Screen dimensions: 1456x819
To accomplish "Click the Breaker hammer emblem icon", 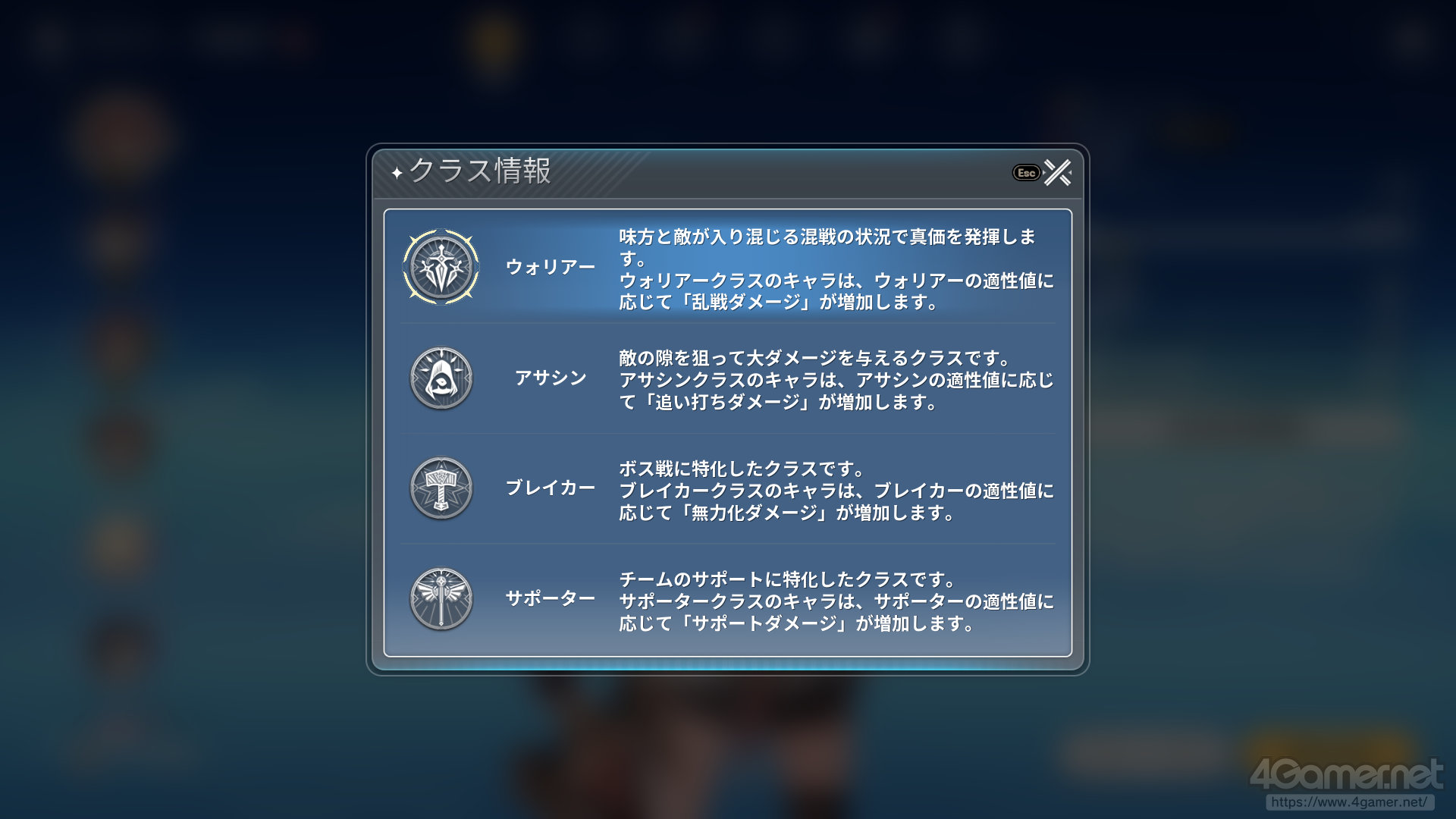I will (441, 488).
